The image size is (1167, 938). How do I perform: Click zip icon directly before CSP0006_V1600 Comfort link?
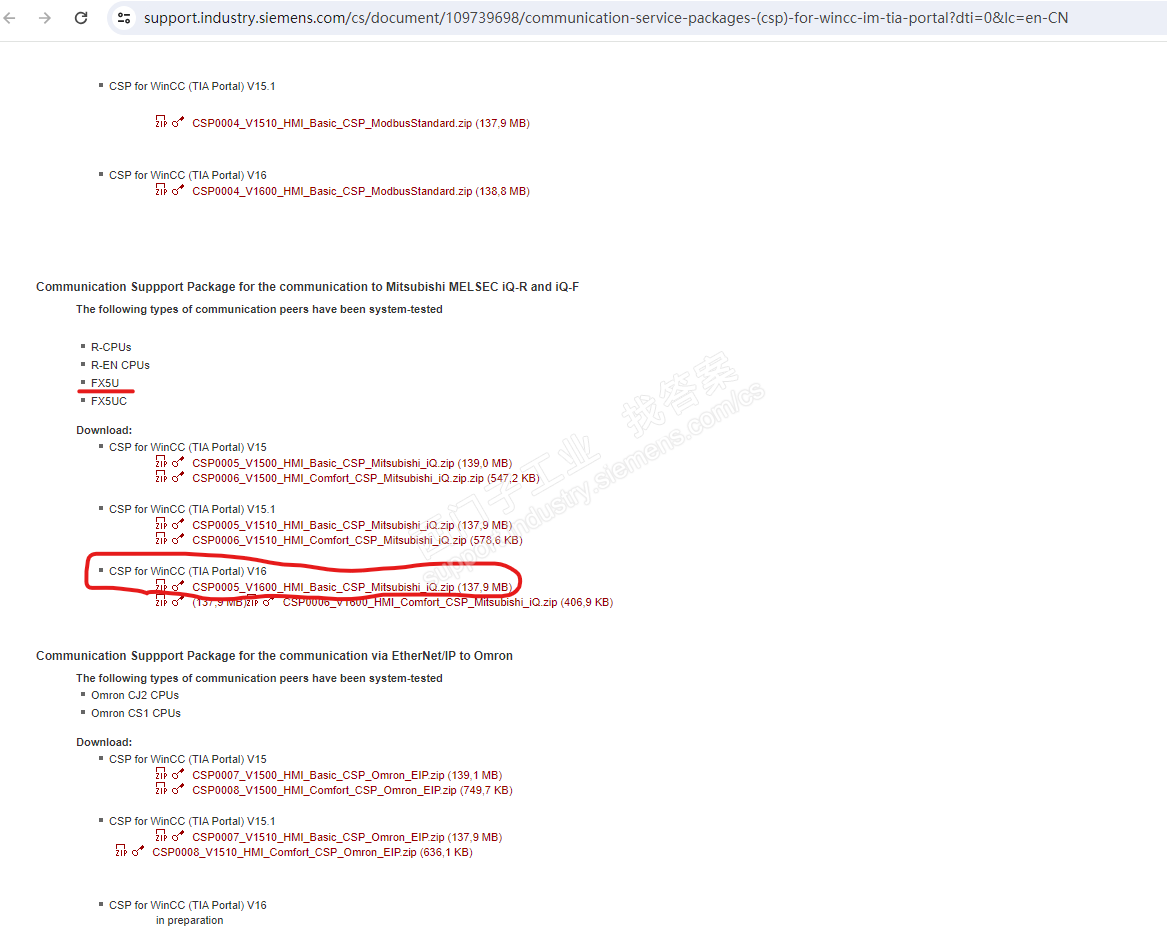[x=252, y=602]
